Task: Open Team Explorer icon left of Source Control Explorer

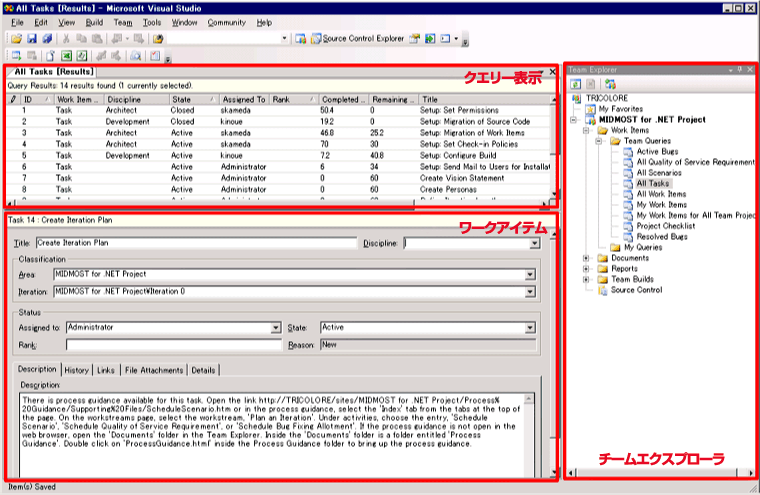Action: [301, 39]
